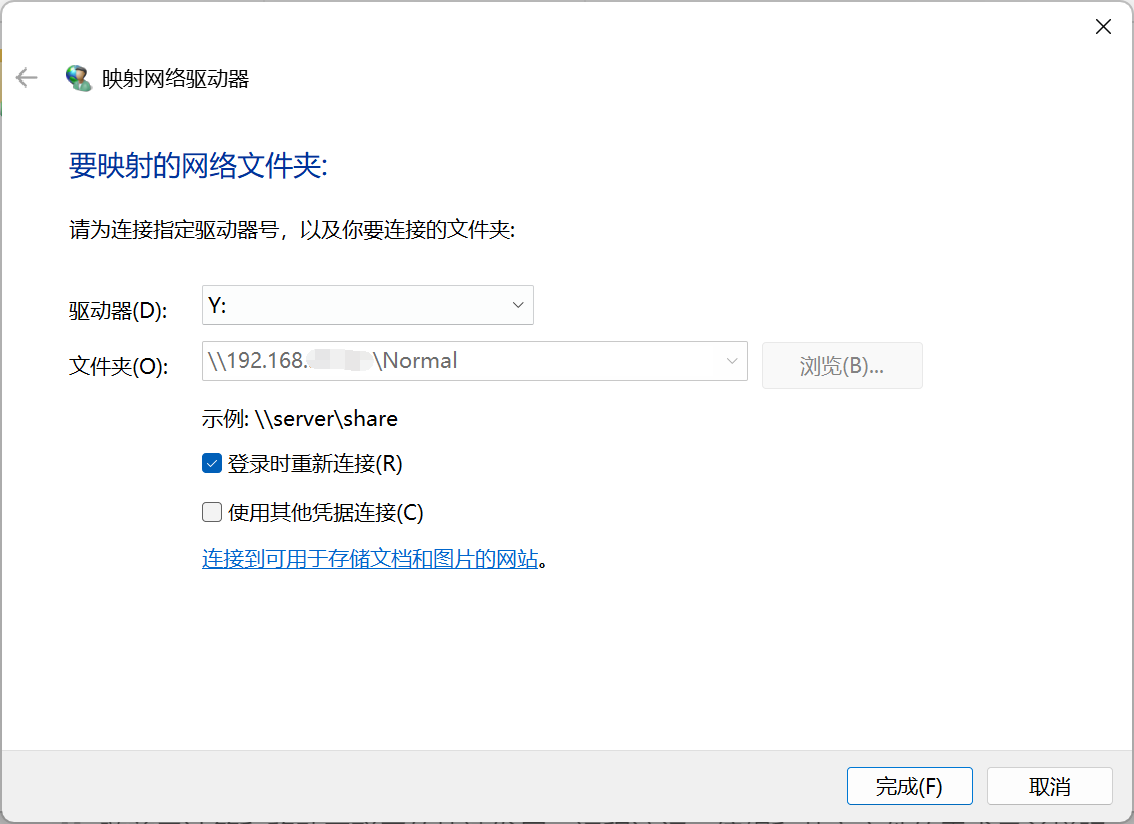Click the 请为连接指定驱动器号 instruction text

(x=291, y=230)
